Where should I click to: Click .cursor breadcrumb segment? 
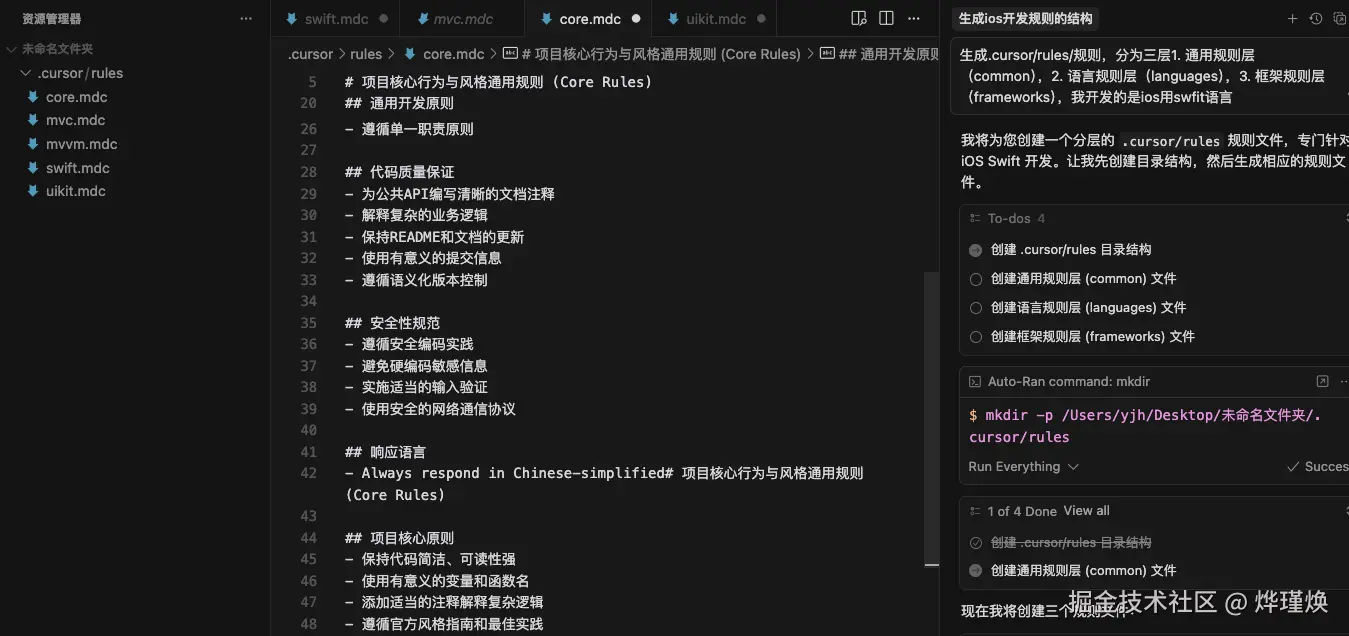[x=311, y=55]
